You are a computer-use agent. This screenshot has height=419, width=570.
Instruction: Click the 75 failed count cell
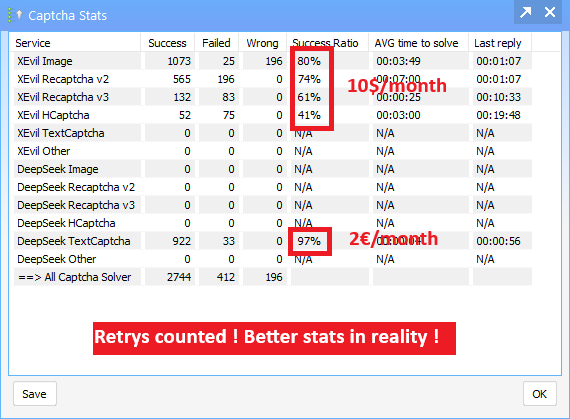click(219, 115)
